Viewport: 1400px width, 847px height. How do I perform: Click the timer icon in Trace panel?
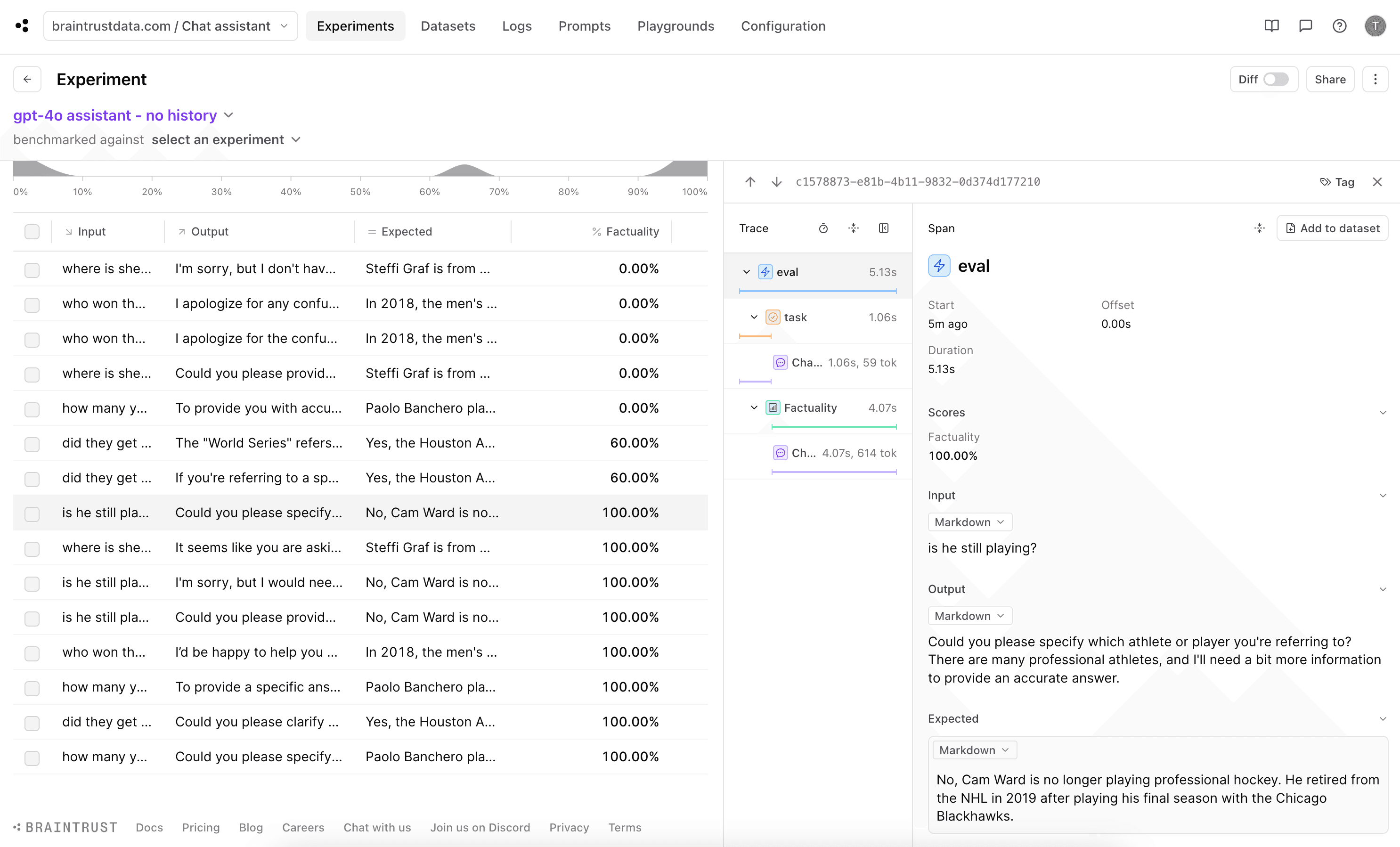point(823,228)
